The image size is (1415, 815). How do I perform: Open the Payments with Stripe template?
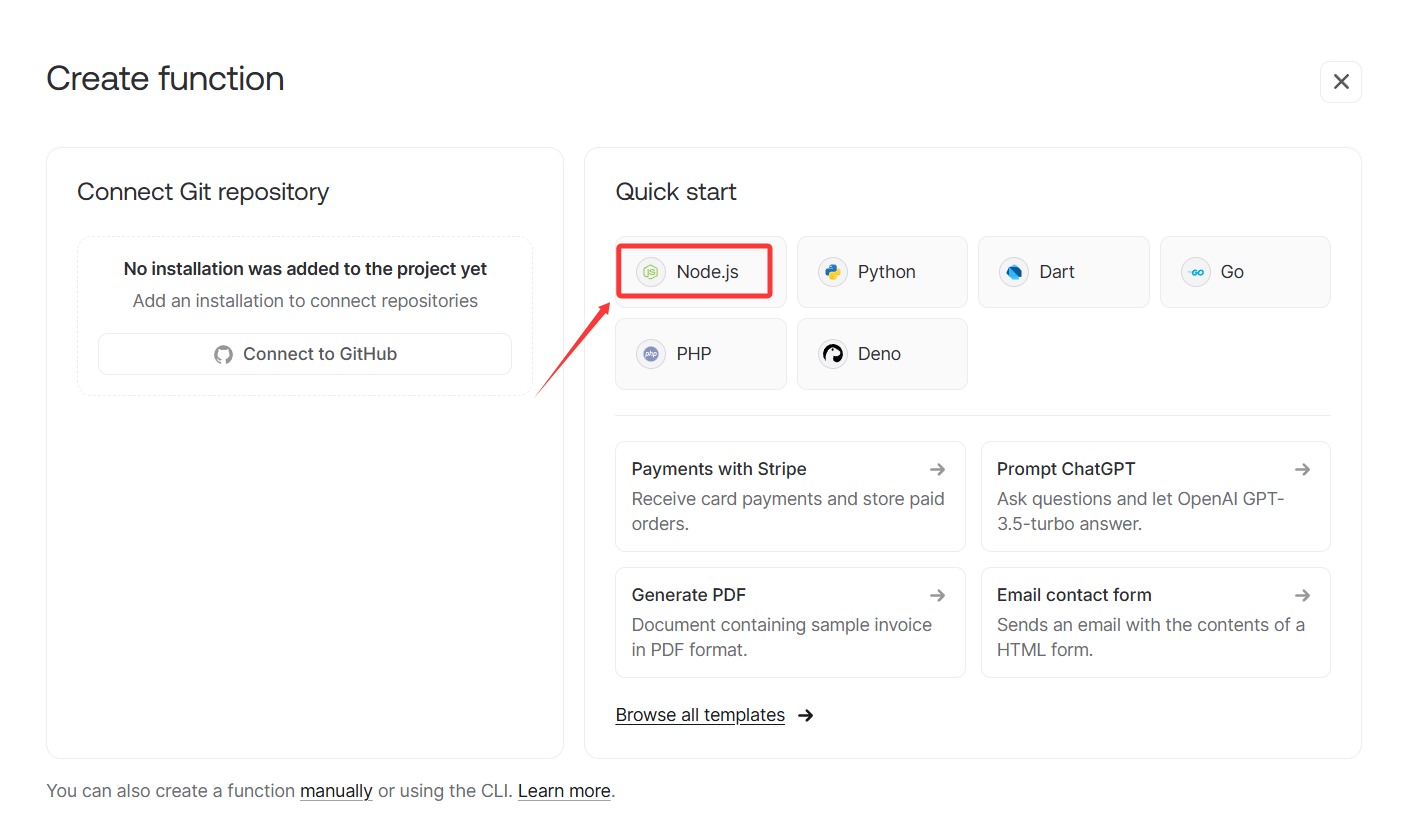click(719, 469)
